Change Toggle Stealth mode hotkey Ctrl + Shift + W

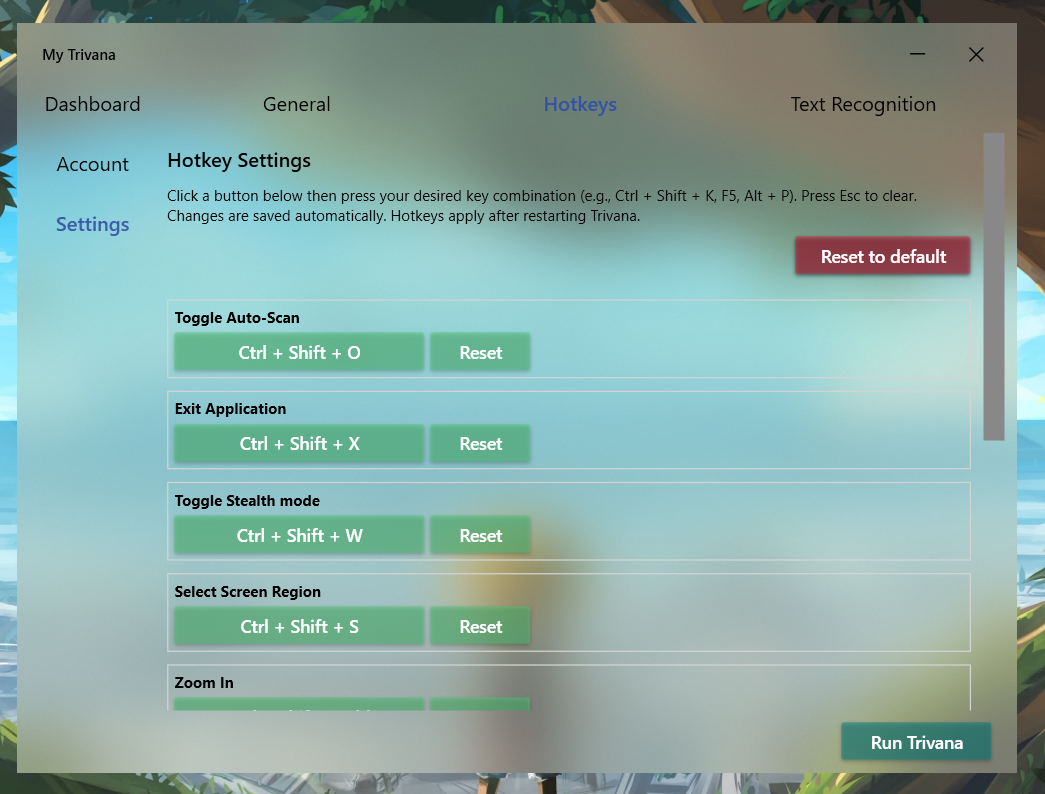click(299, 535)
